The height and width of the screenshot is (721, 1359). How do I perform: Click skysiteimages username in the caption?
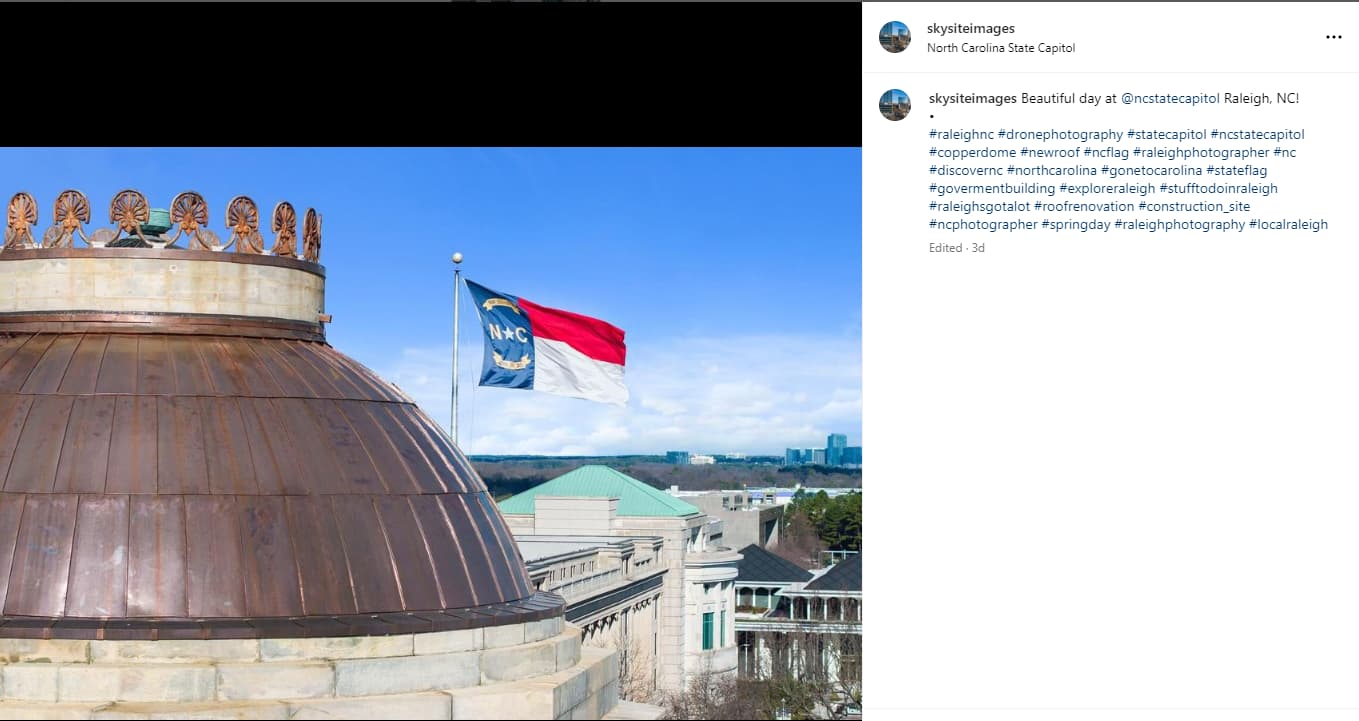[972, 98]
